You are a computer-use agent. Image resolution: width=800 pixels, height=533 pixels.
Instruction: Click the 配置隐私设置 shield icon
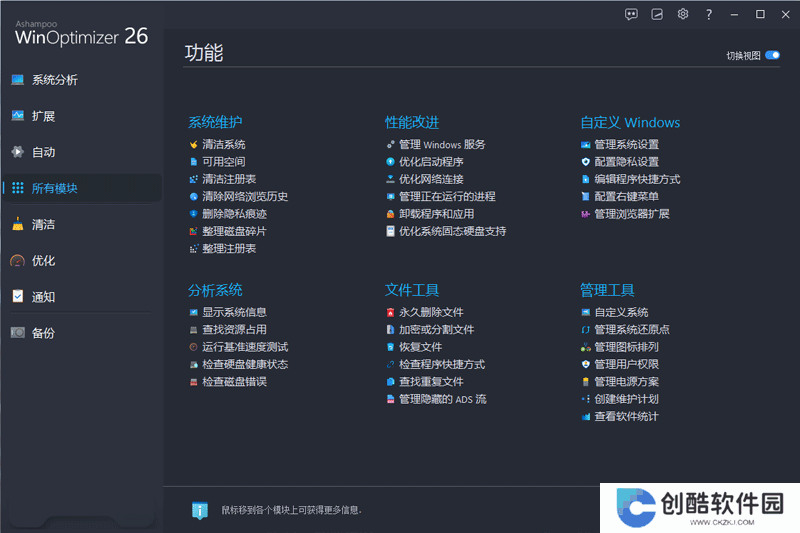(586, 162)
